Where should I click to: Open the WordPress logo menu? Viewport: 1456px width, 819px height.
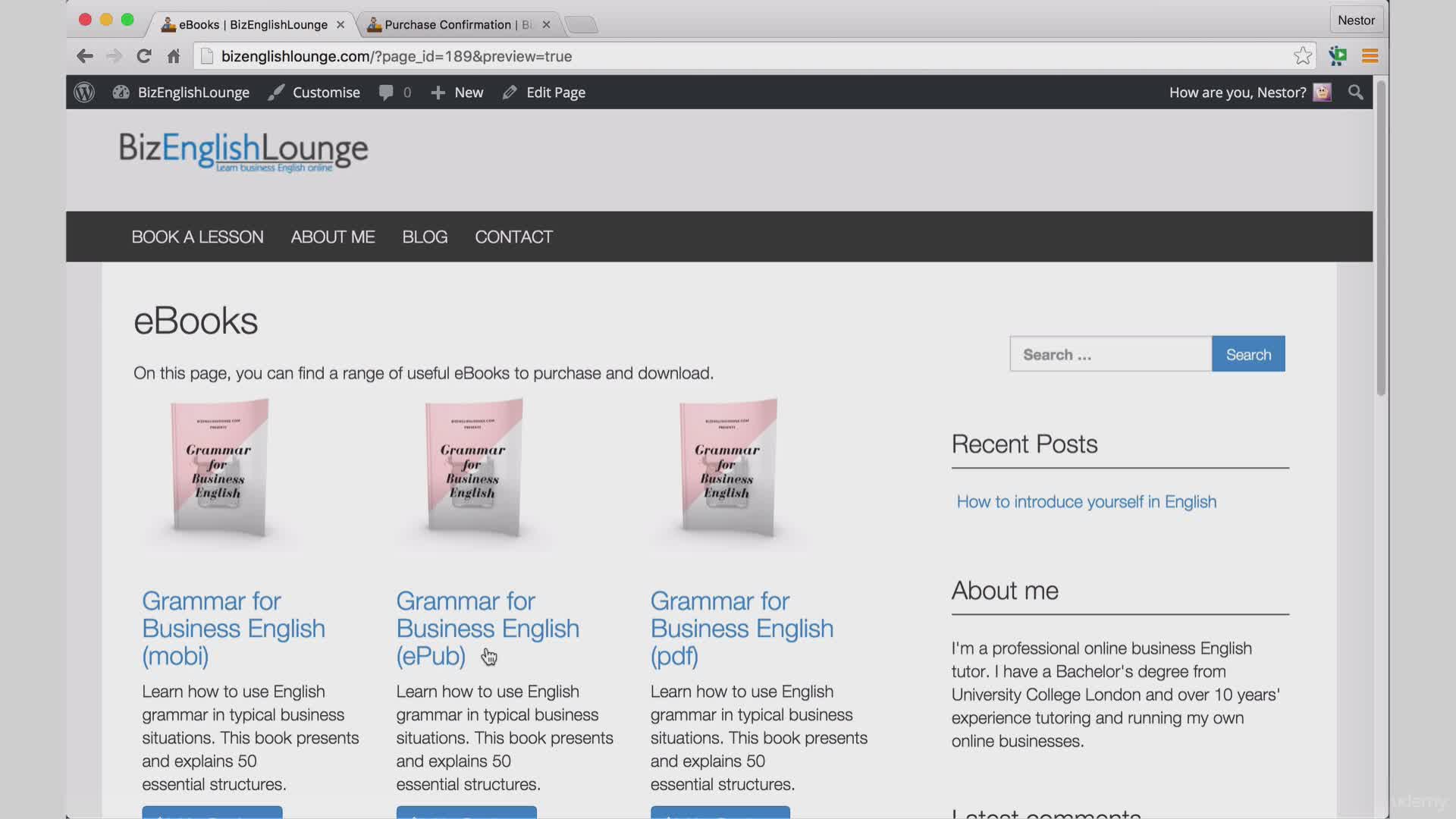84,93
